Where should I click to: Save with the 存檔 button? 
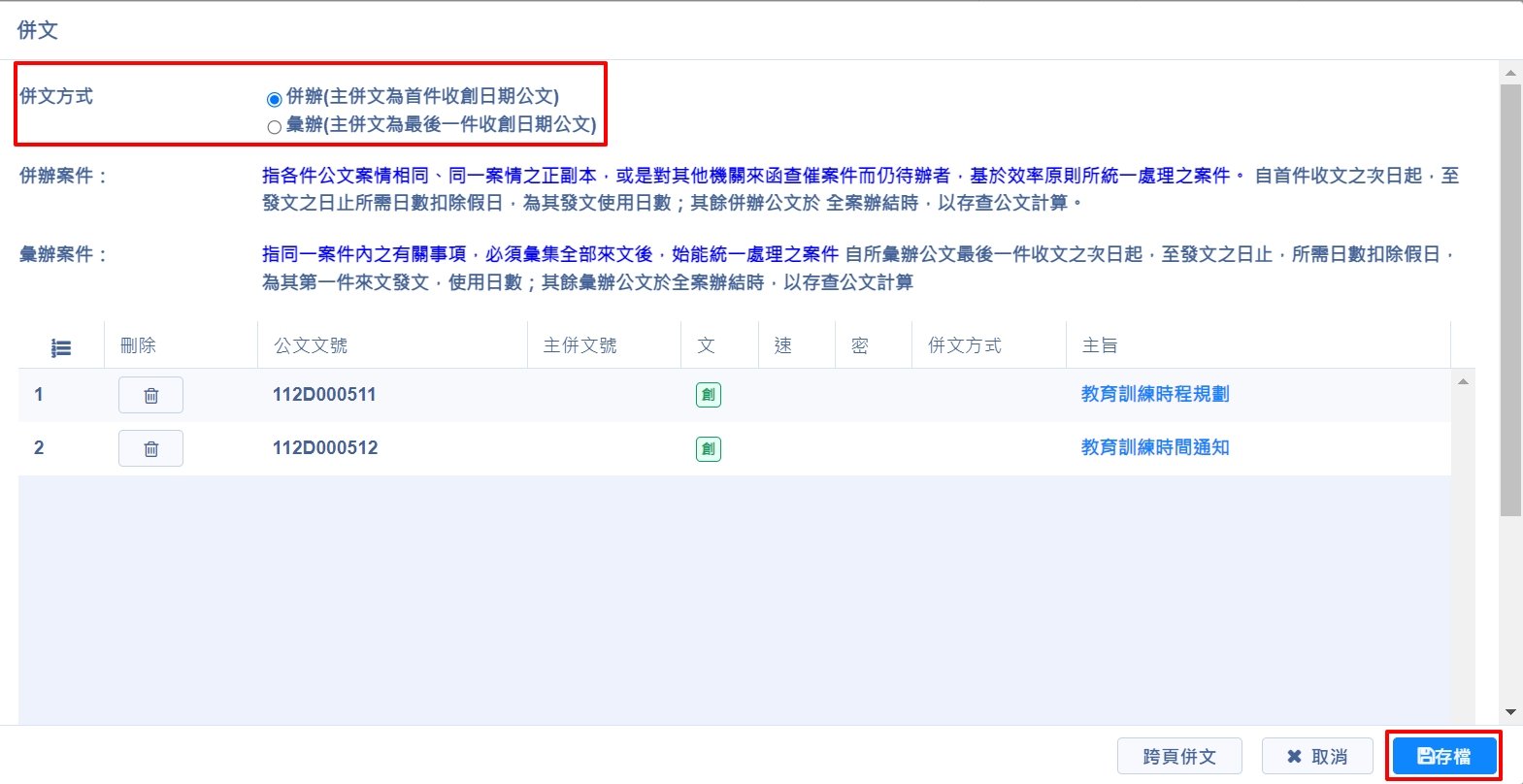tap(1443, 756)
